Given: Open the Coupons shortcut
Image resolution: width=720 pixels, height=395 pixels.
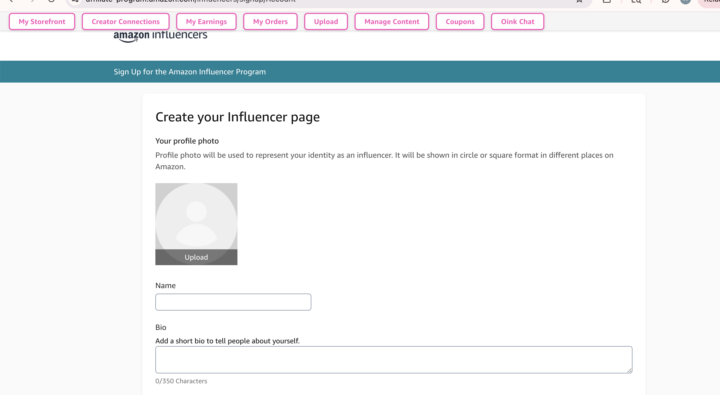Looking at the screenshot, I should (x=460, y=22).
